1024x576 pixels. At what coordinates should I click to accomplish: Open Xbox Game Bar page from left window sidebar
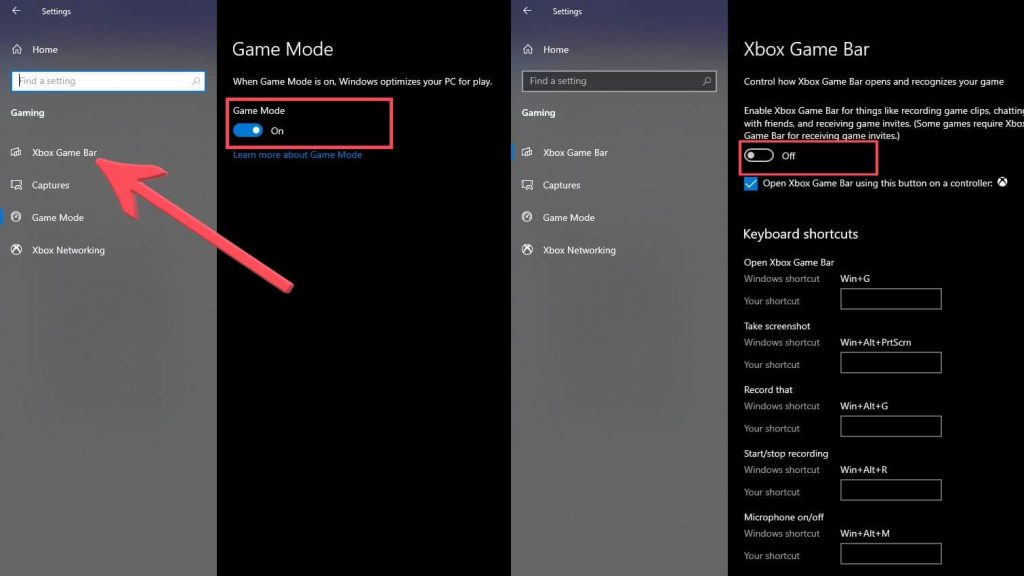click(x=64, y=152)
